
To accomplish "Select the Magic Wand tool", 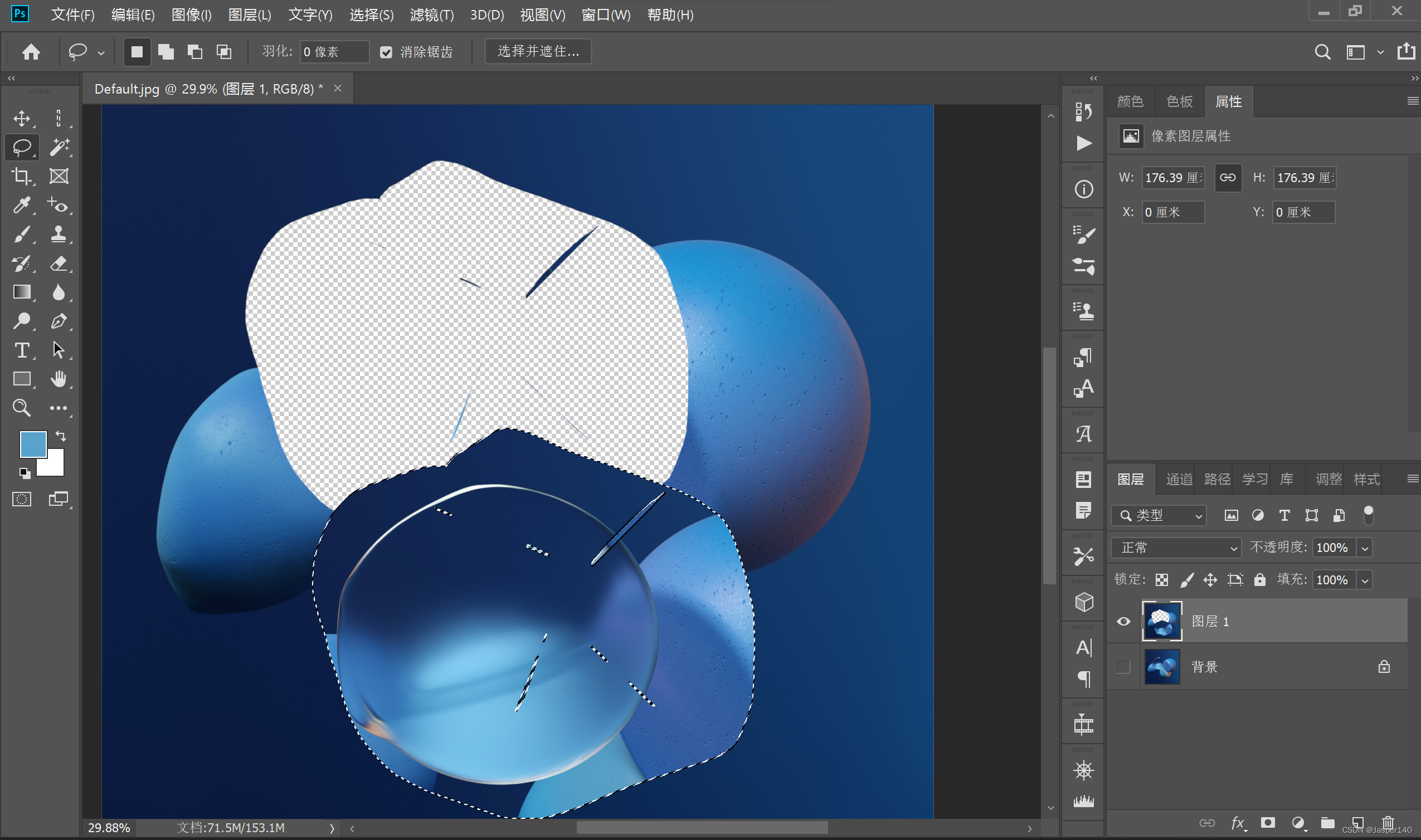I will (x=59, y=147).
